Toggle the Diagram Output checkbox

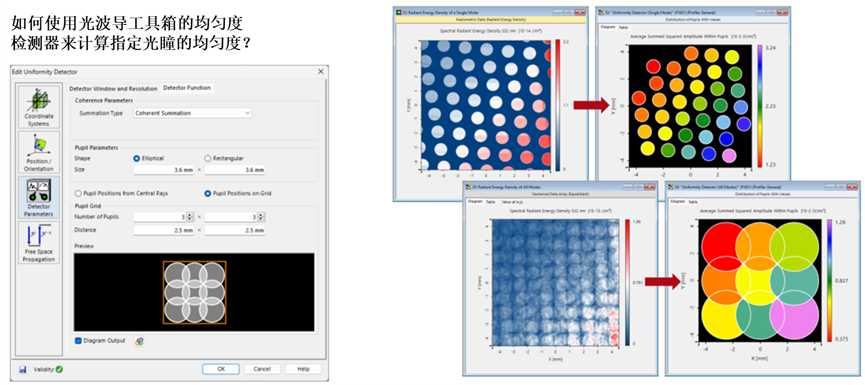pyautogui.click(x=78, y=341)
